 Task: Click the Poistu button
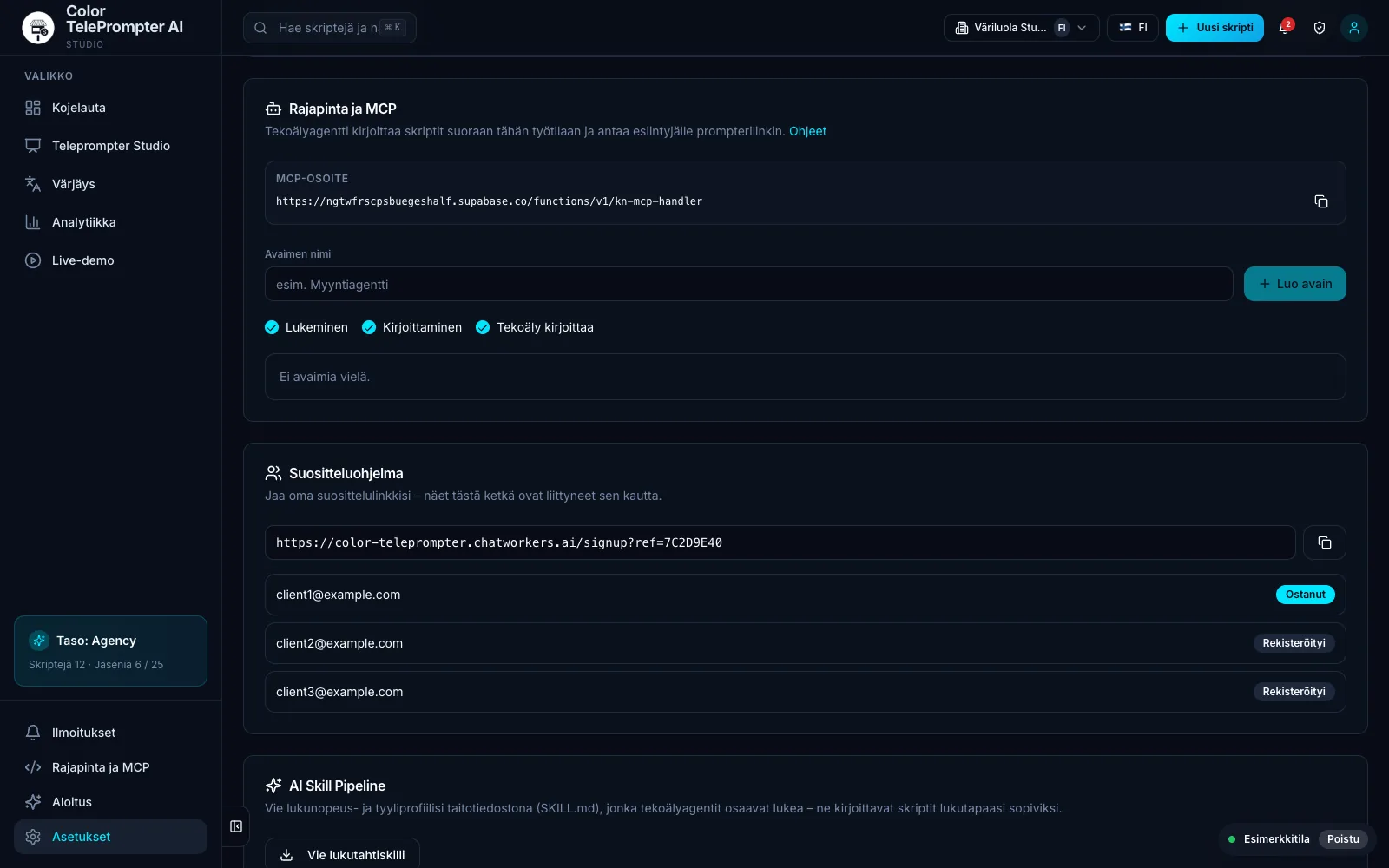(1343, 839)
